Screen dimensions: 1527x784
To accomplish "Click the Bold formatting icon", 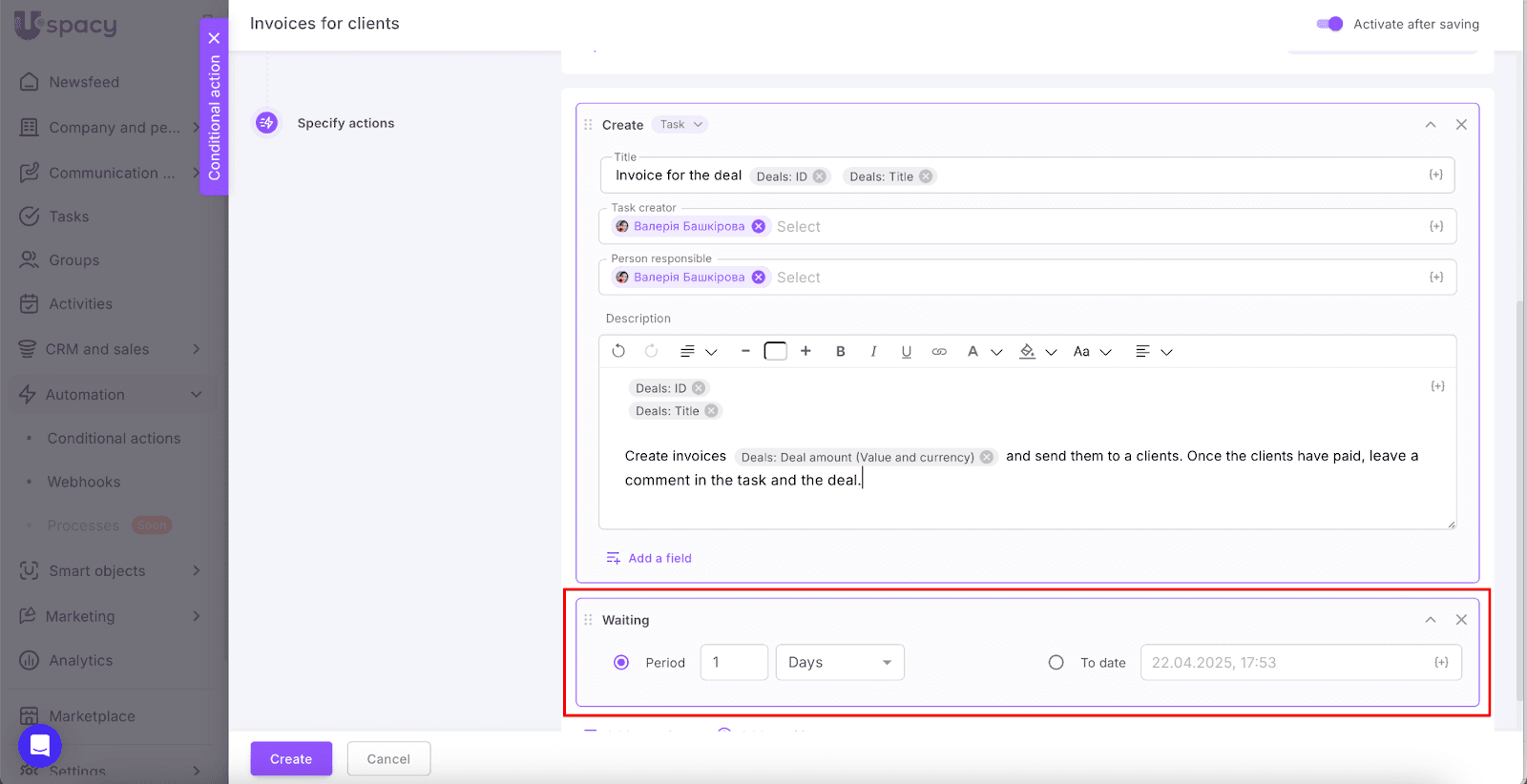I will click(840, 352).
